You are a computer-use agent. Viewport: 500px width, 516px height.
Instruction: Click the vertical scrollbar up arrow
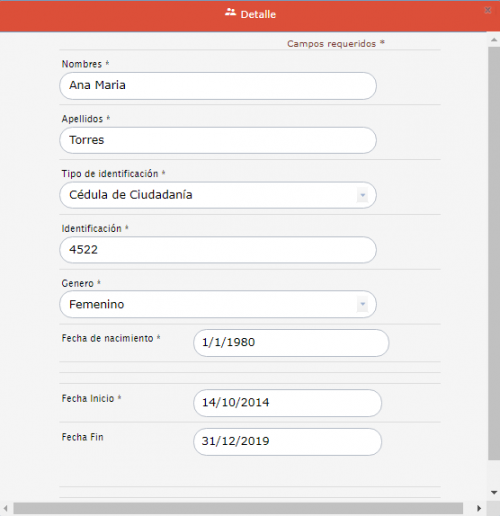point(494,40)
